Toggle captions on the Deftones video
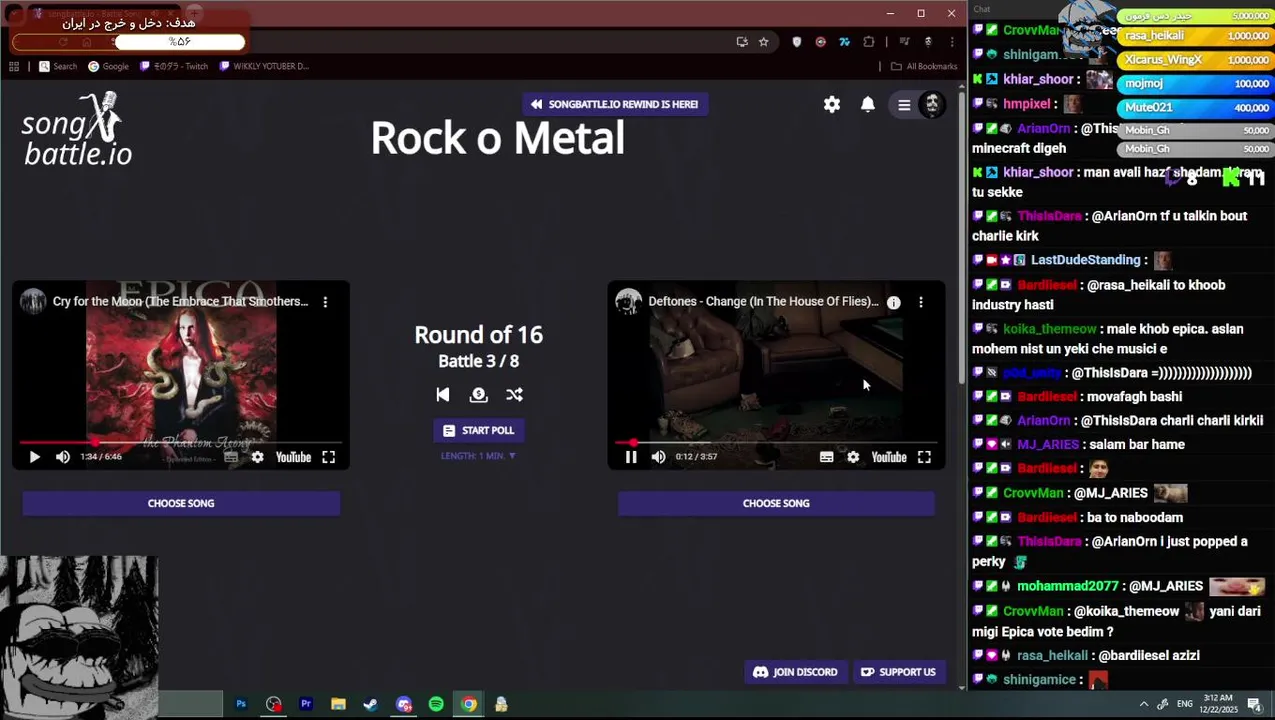 point(826,457)
